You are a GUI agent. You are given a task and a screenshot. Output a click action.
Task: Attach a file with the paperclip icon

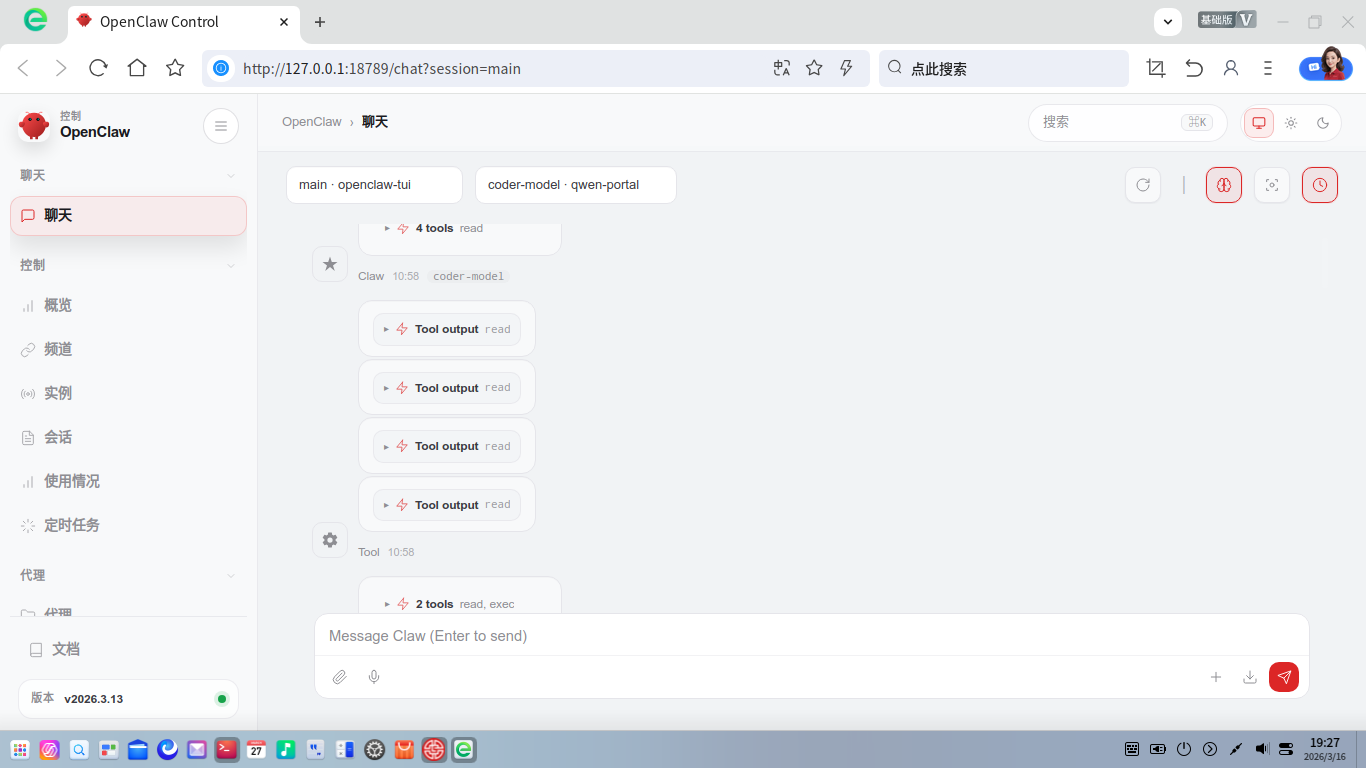point(340,677)
